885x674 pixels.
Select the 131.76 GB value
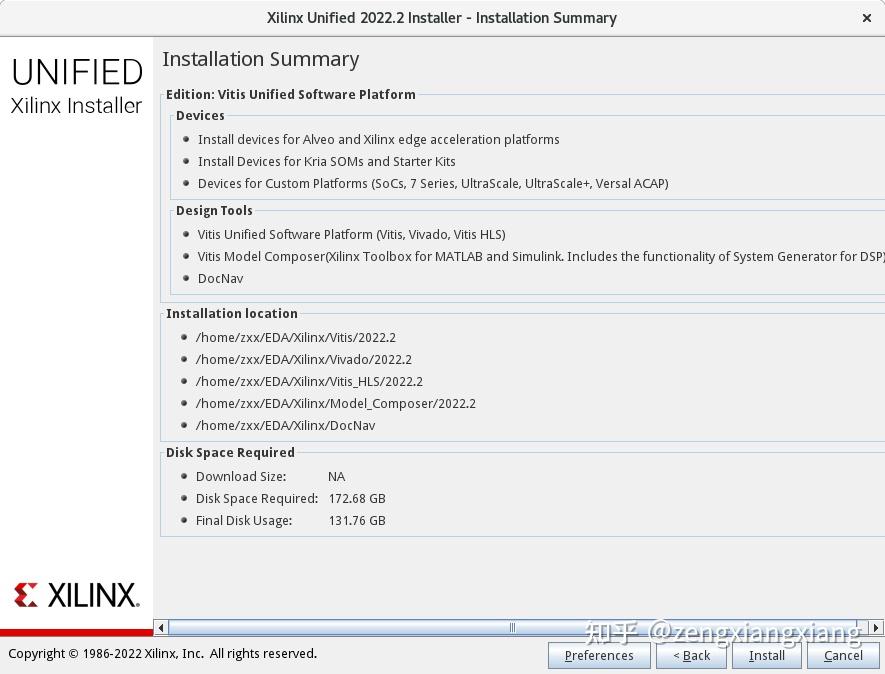click(357, 520)
